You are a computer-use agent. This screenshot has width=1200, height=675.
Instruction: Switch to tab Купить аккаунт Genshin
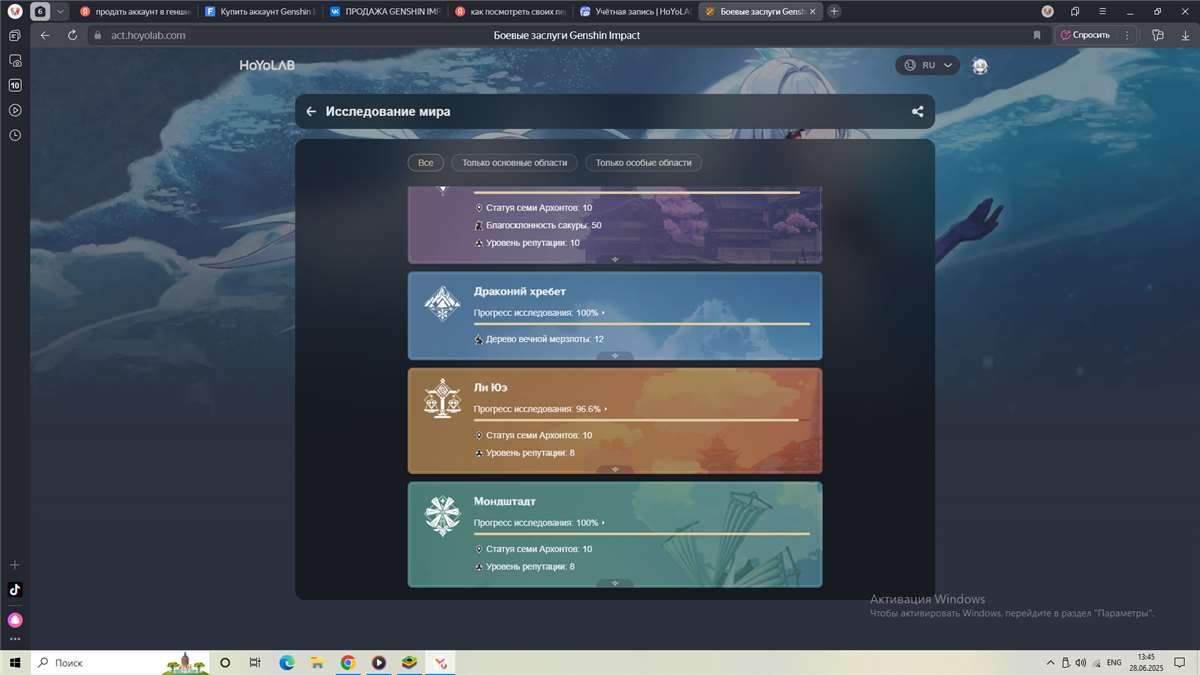click(259, 11)
